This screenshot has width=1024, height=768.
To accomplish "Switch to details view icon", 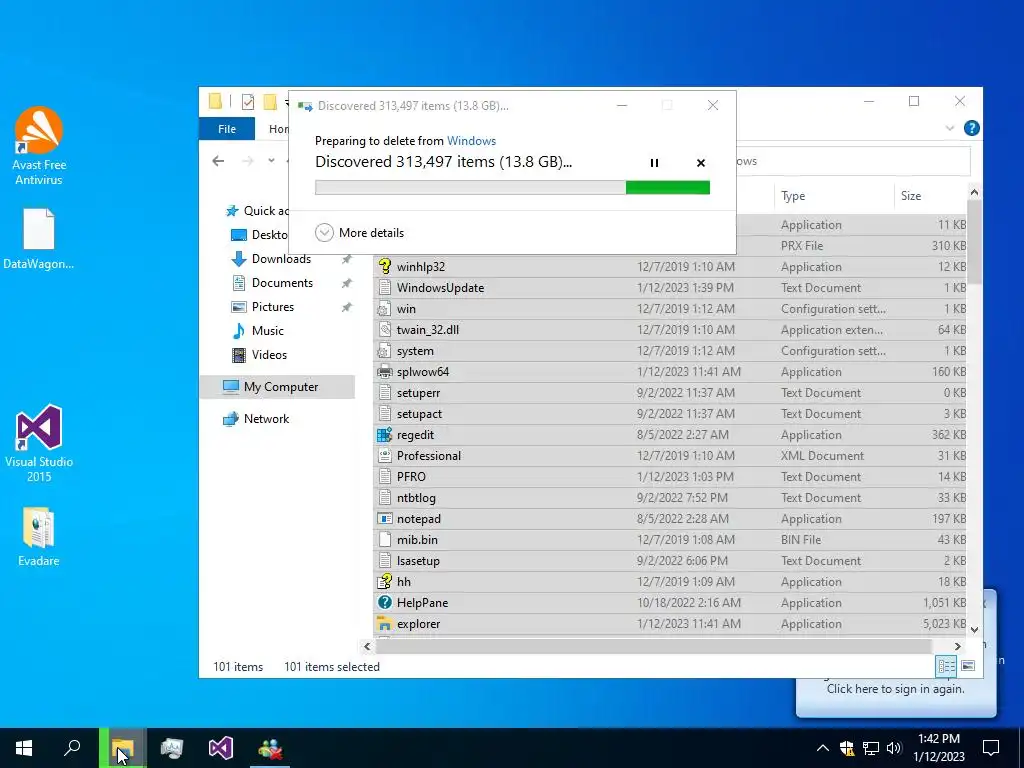I will point(946,666).
